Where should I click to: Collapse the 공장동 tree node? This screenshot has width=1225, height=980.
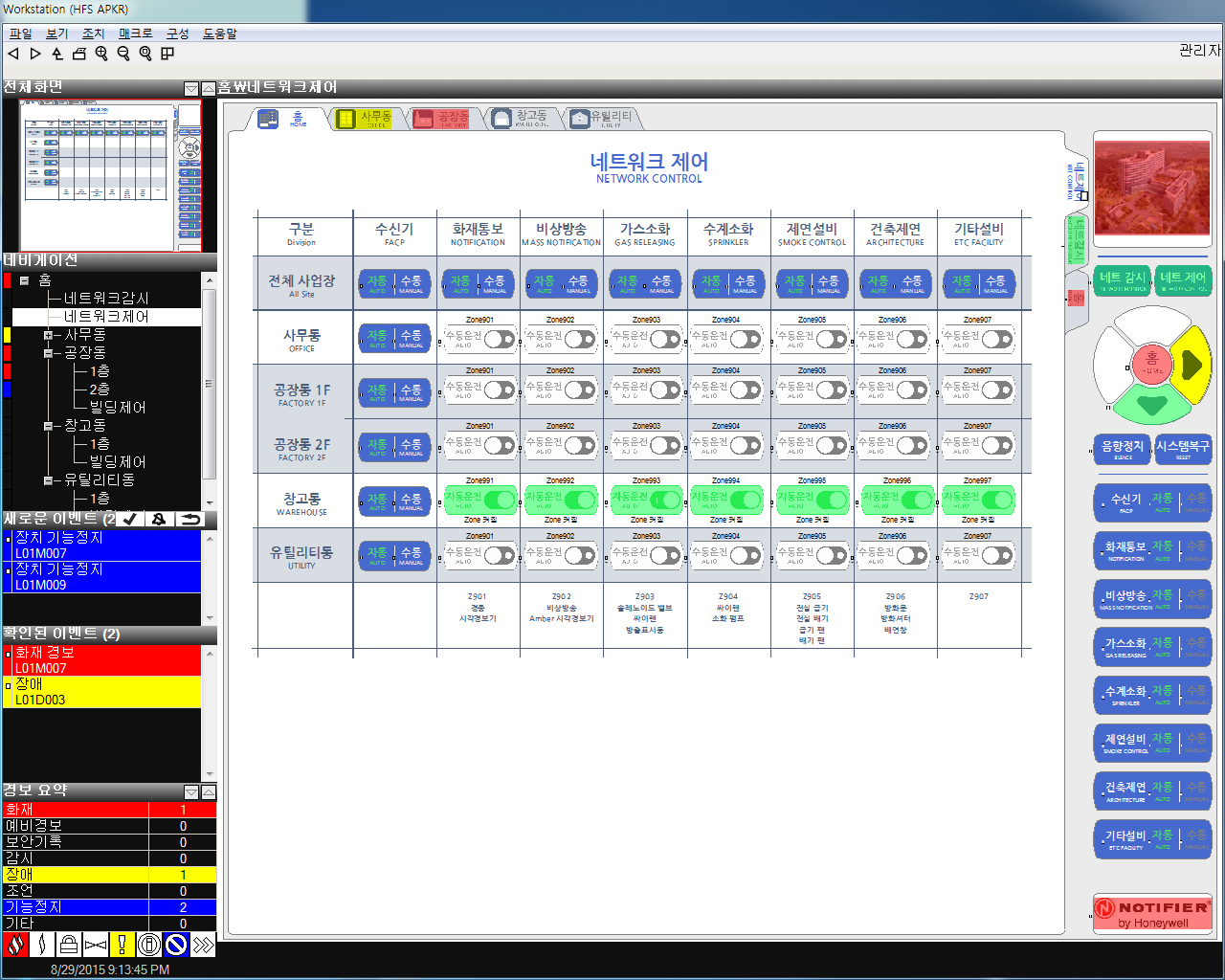tap(48, 353)
